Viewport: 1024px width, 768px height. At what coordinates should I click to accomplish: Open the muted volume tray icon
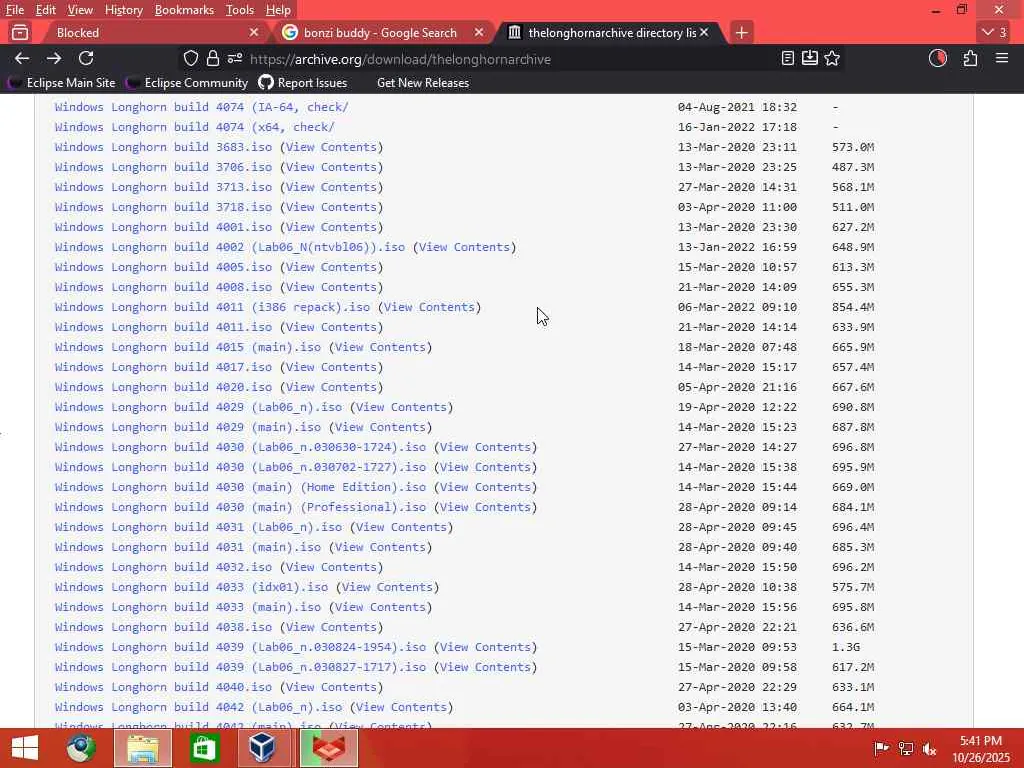[929, 748]
